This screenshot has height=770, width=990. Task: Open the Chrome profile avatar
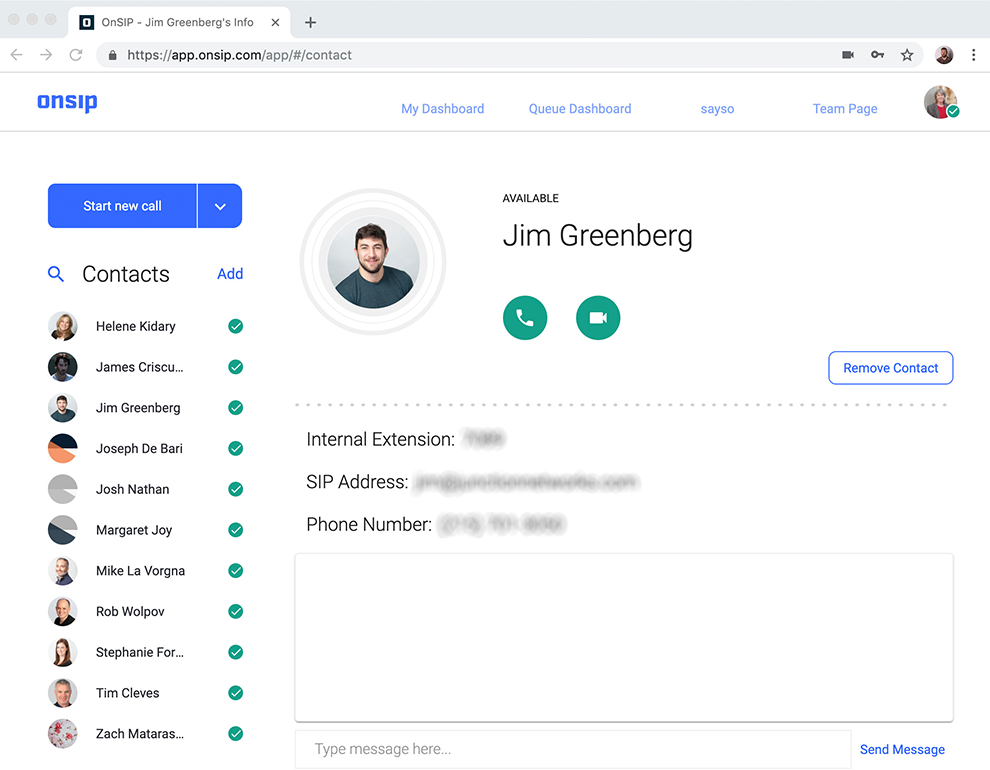coord(944,55)
